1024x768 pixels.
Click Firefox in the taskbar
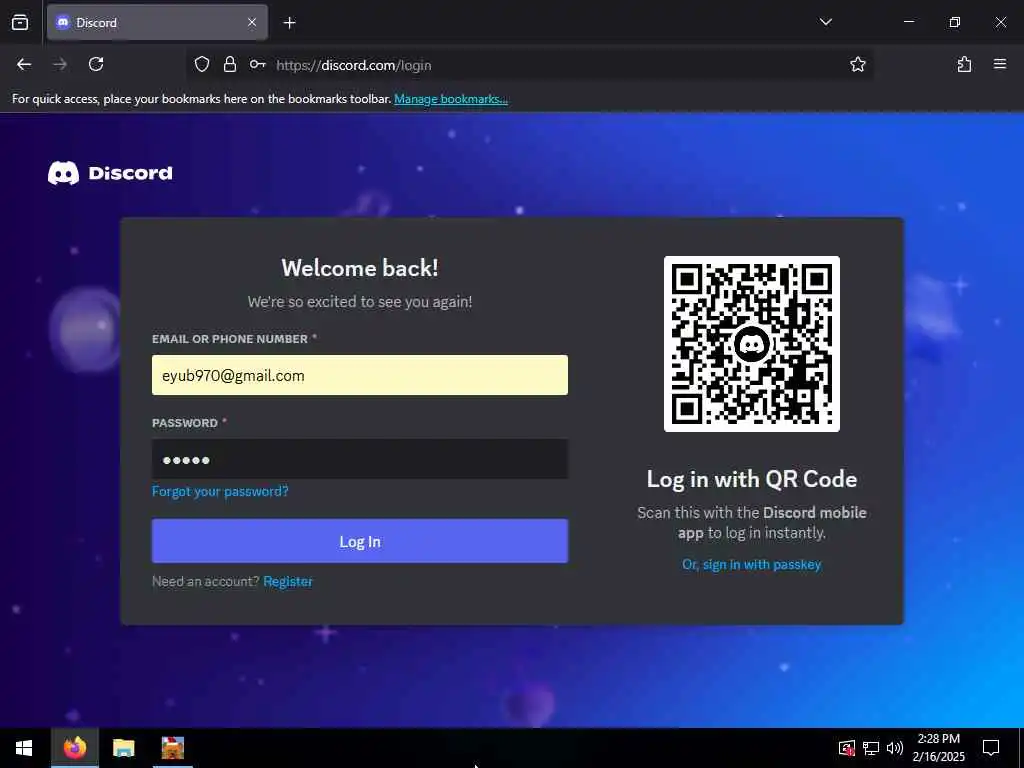75,748
